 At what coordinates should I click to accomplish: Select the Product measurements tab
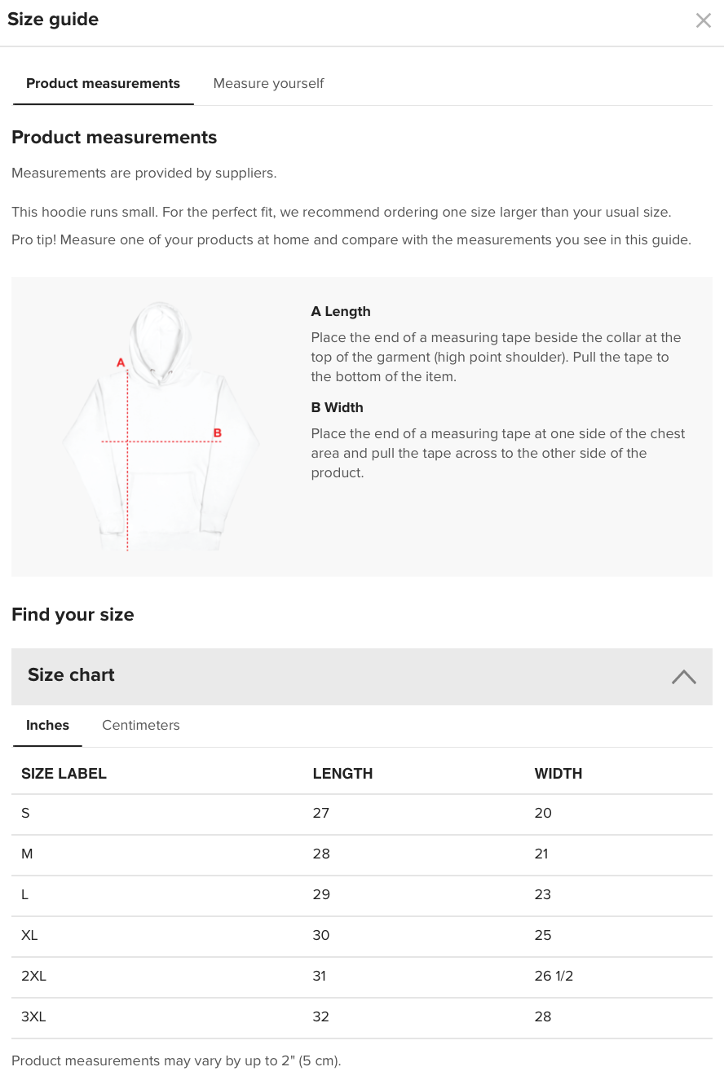[103, 83]
